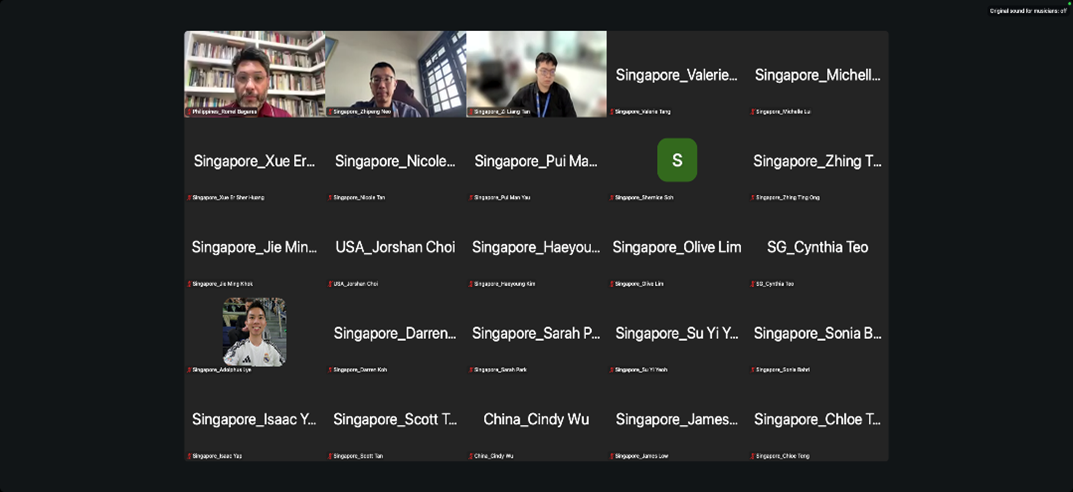Select the video tile with blue lanyard

[536, 73]
